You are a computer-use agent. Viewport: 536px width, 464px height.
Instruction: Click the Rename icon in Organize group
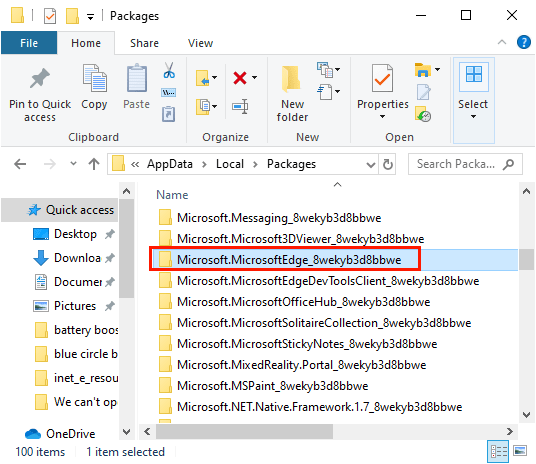(240, 107)
